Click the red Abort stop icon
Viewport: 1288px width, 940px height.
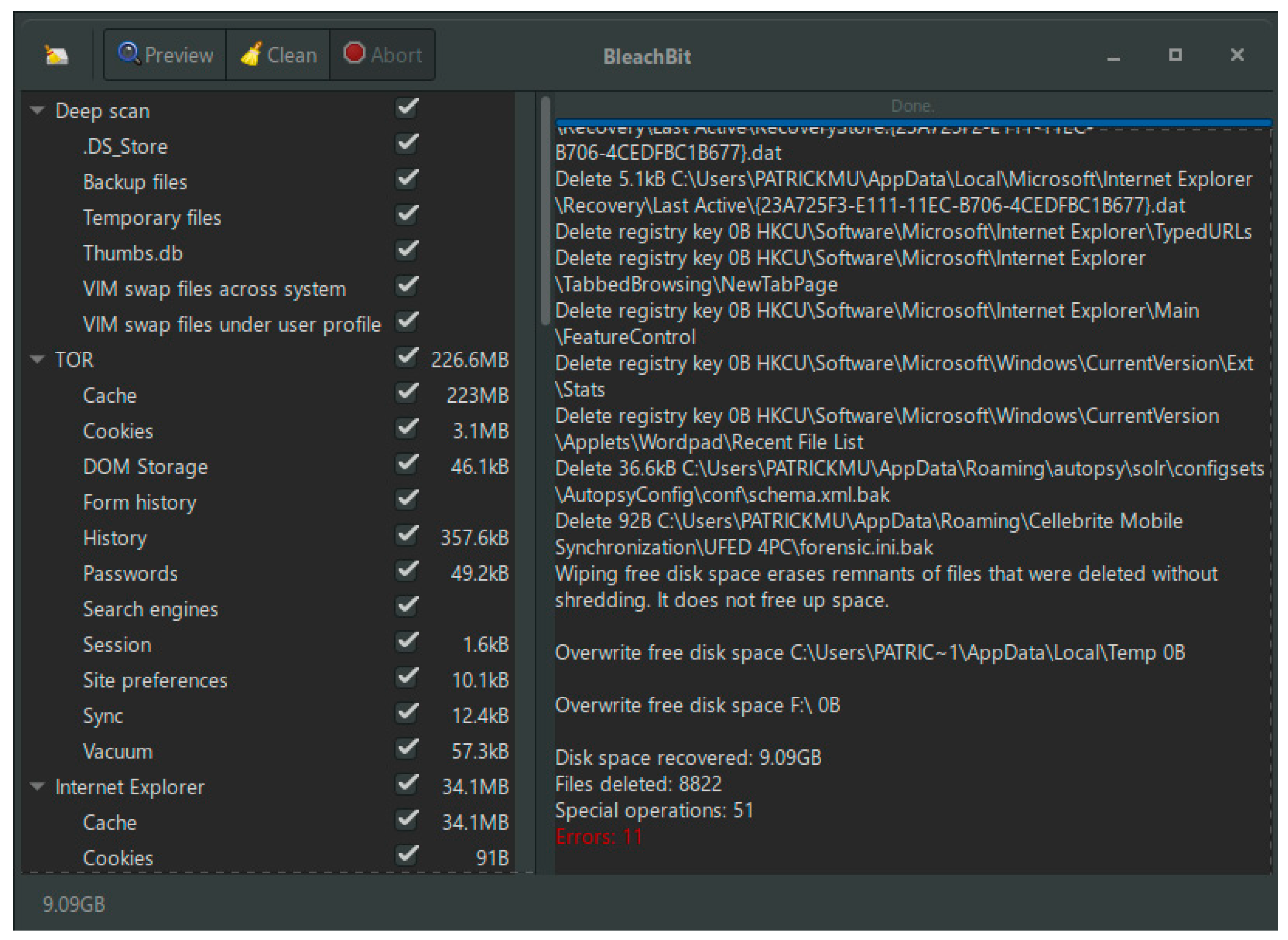(x=354, y=53)
